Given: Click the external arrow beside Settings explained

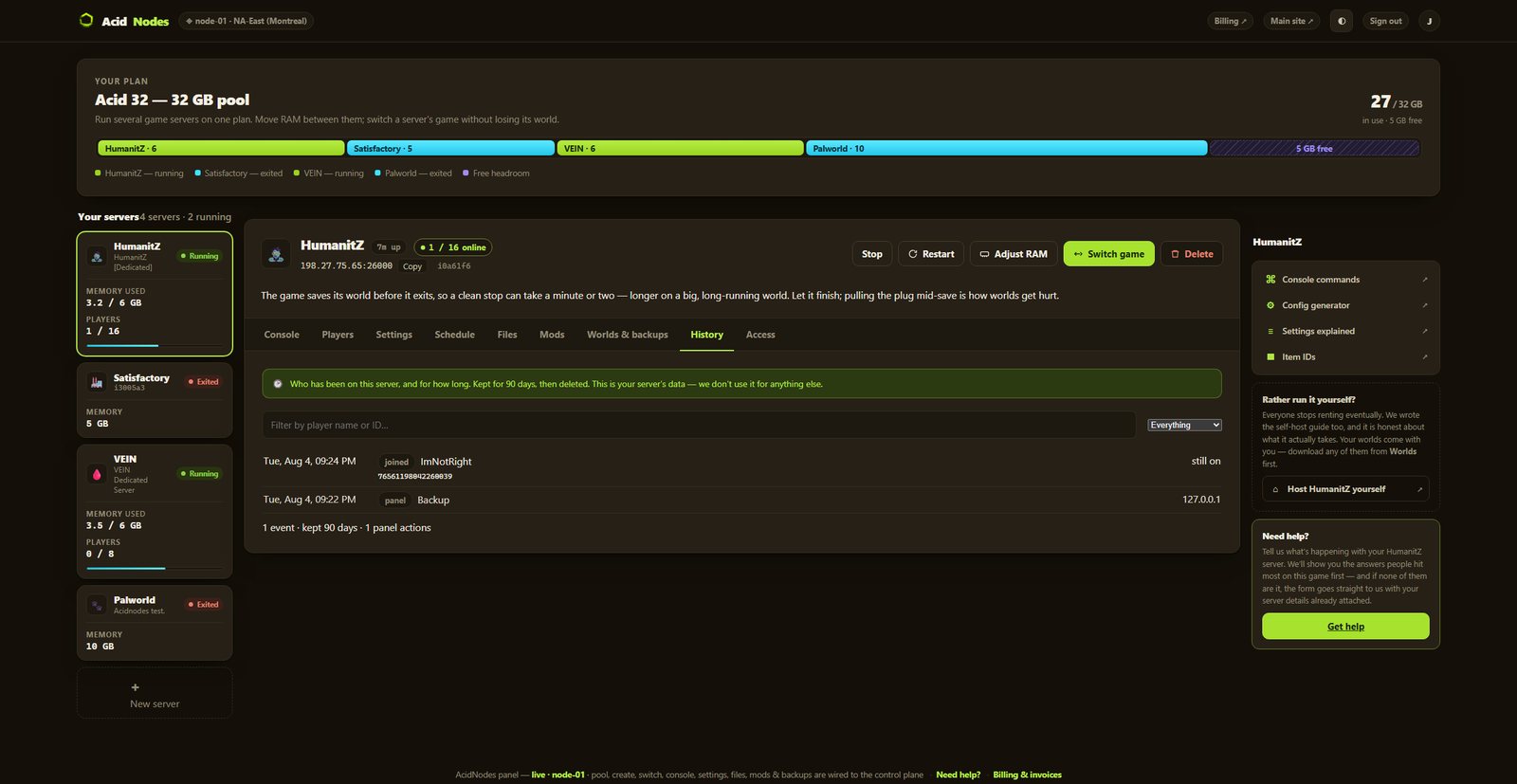Looking at the screenshot, I should 1424,331.
